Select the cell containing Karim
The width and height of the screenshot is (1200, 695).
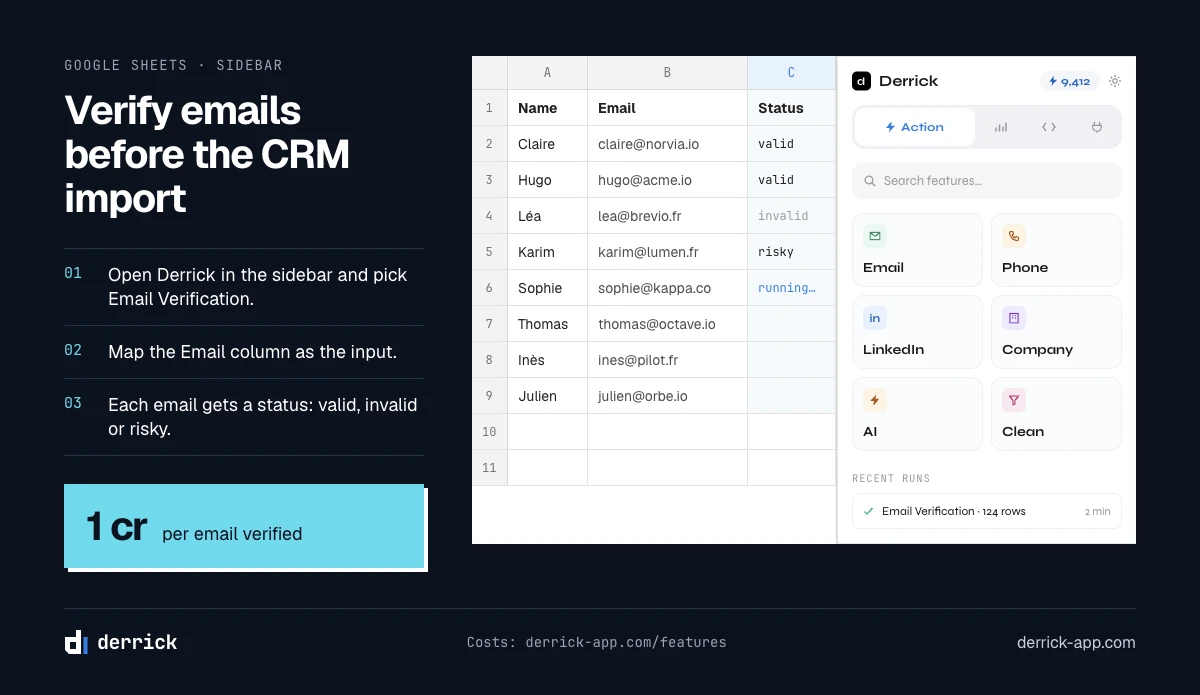pos(547,252)
